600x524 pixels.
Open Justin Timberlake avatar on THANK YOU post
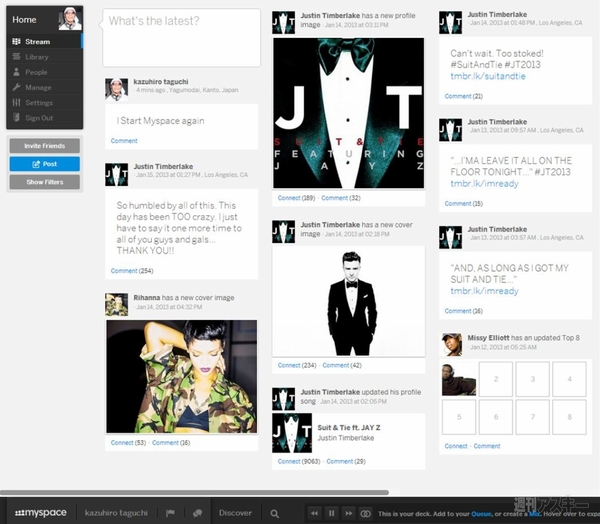point(117,175)
